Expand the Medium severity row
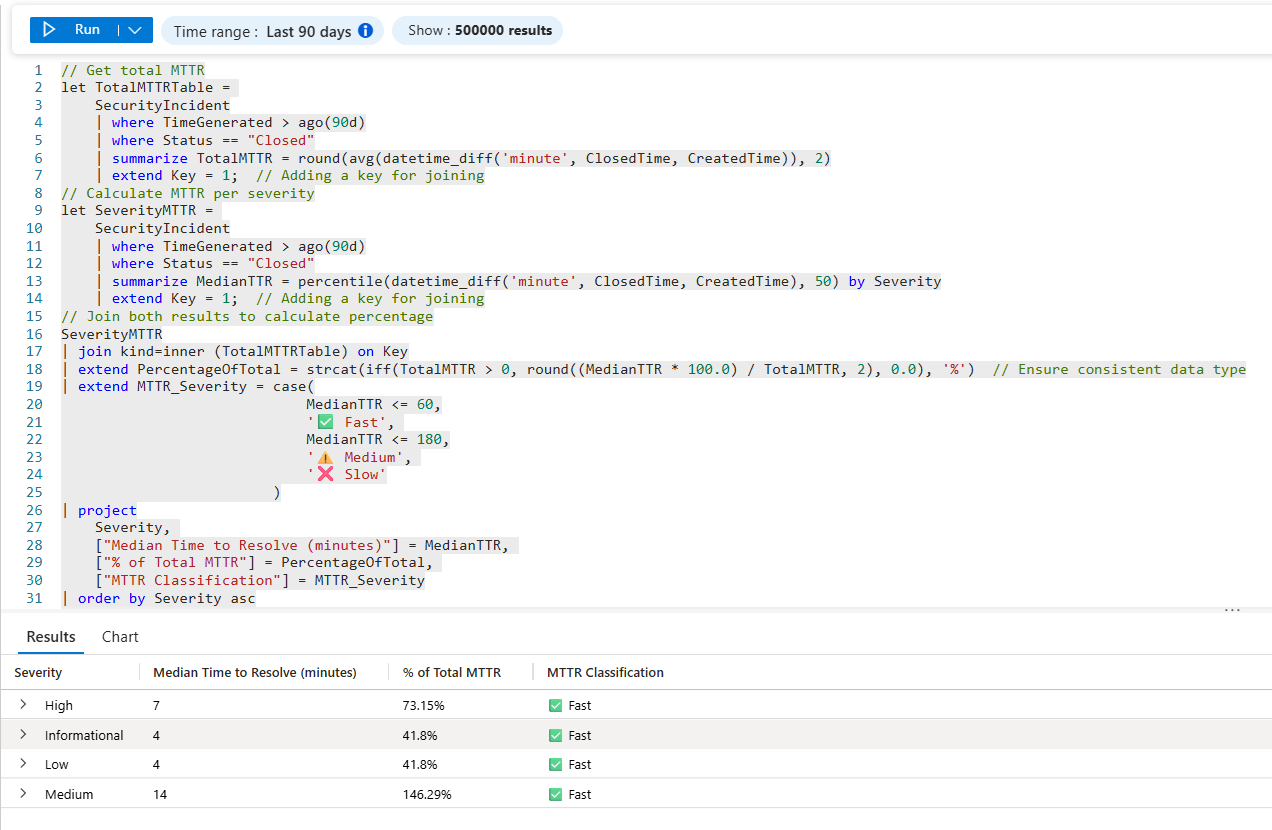Viewport: 1272px width, 830px height. click(23, 794)
